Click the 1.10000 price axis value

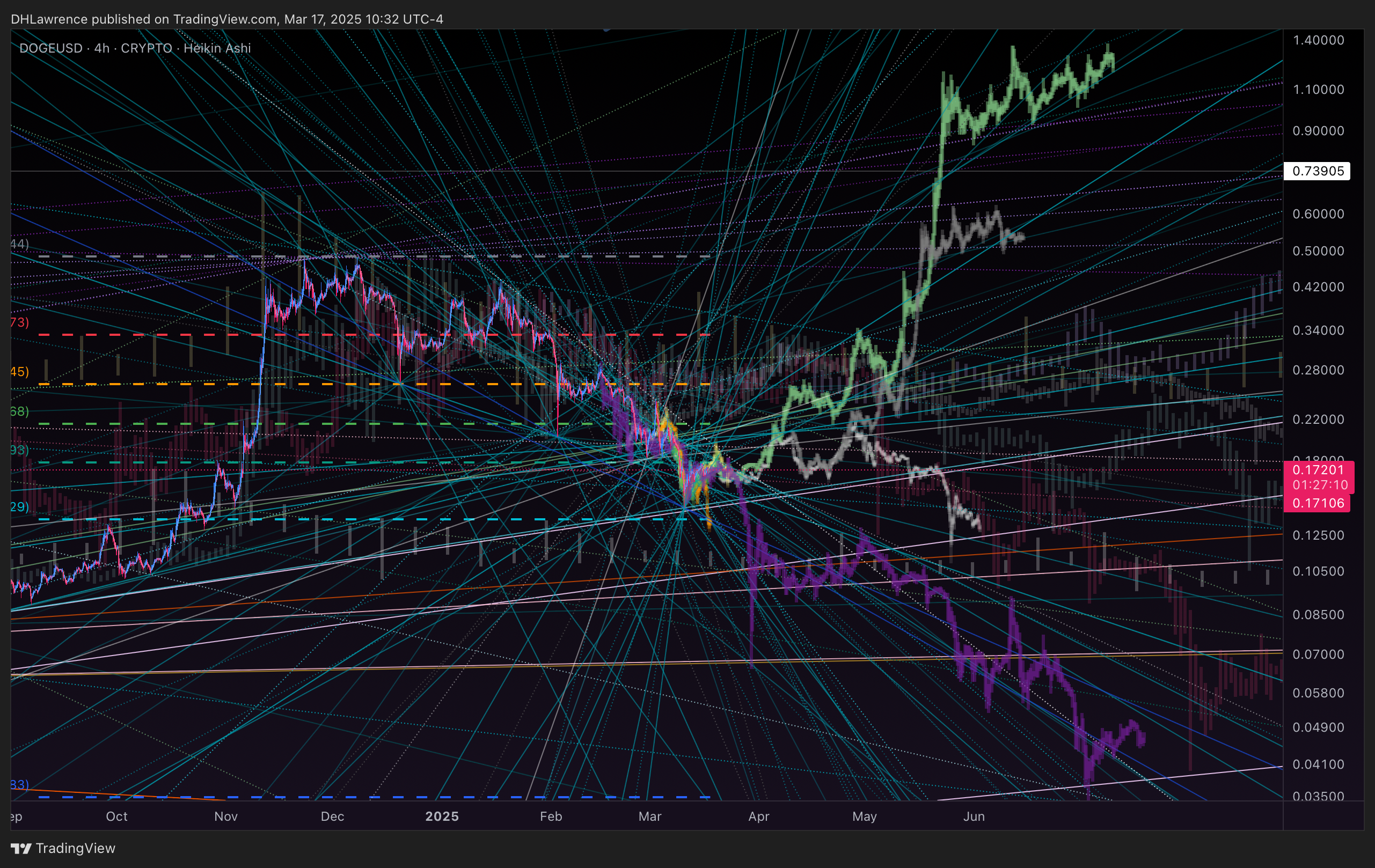click(1318, 90)
